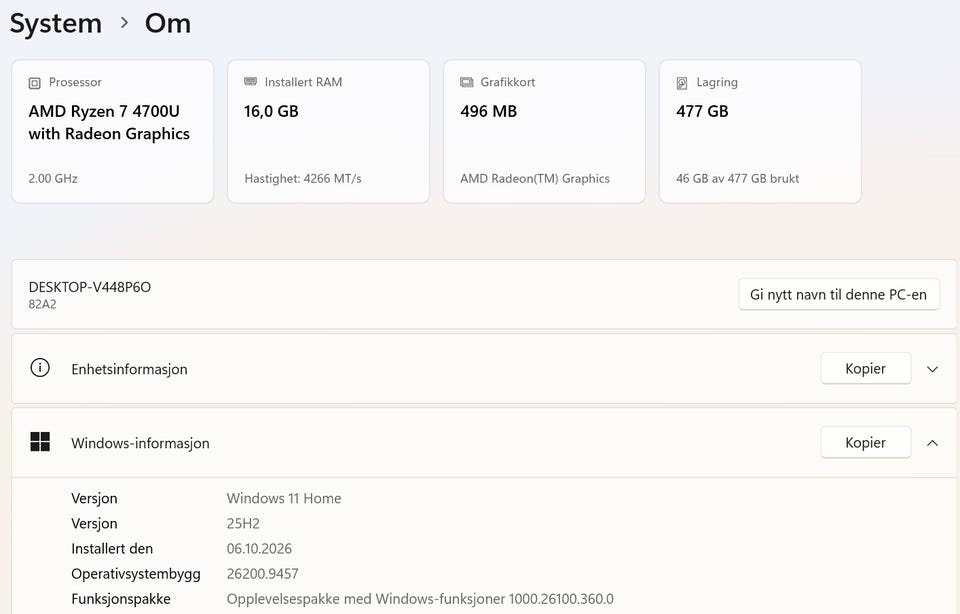Click the model code 82A2

tap(42, 304)
